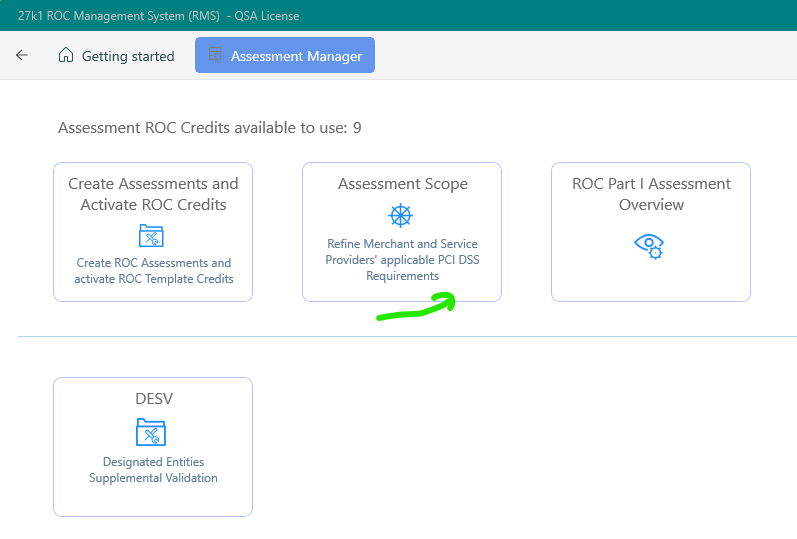Open ROC Part I Assessment Overview title
The height and width of the screenshot is (539, 797).
click(x=651, y=194)
